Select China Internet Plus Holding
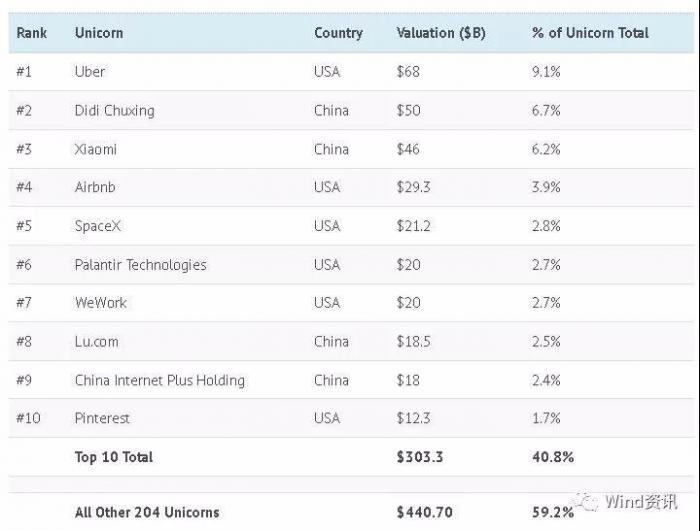 159,380
